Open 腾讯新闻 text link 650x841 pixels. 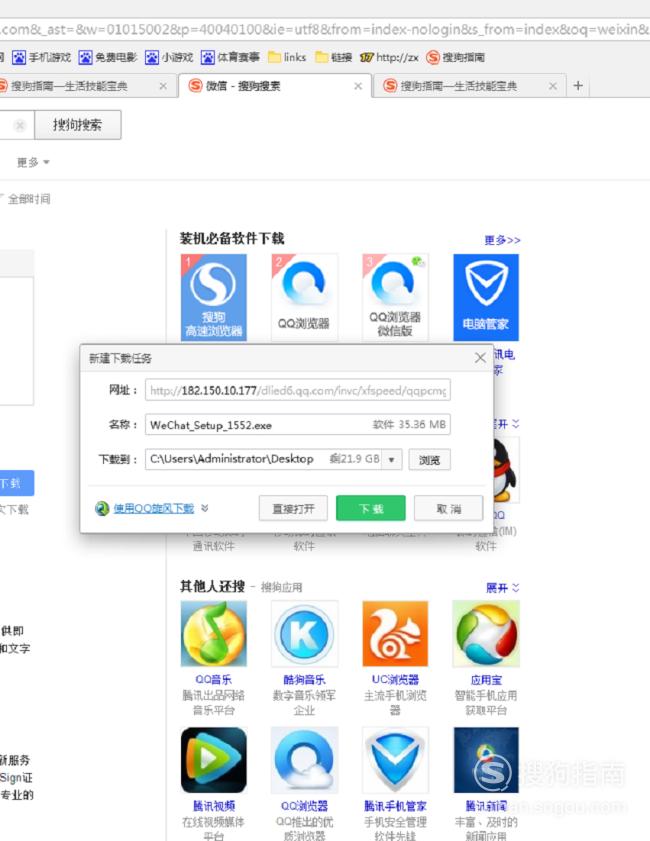486,806
